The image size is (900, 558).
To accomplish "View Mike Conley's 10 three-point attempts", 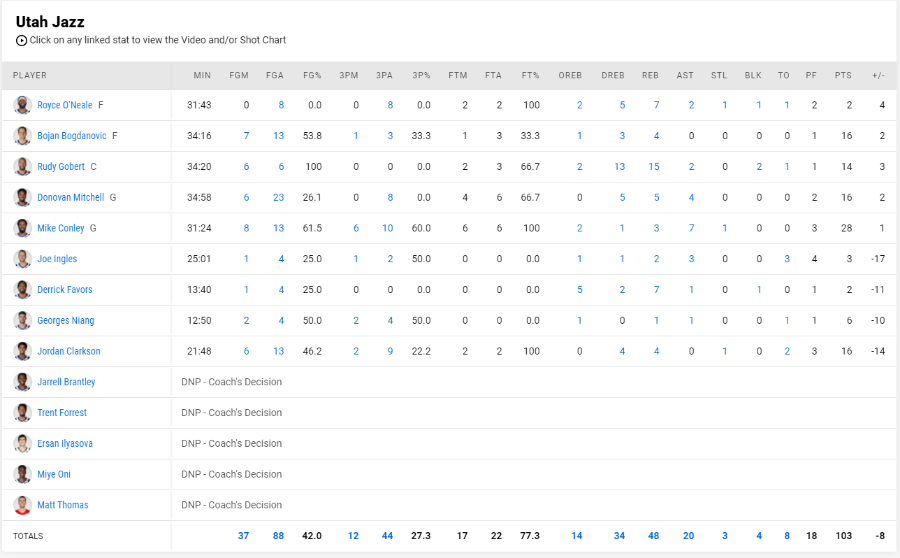I will click(x=387, y=228).
